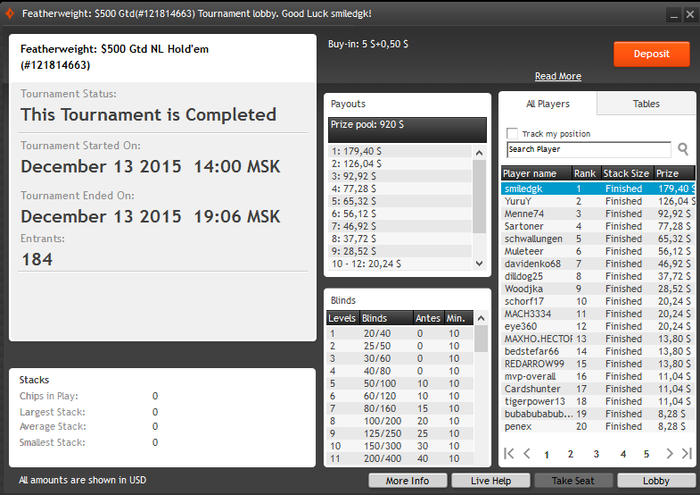Go to previous page of players
Viewport: 700px width, 495px height.
click(527, 453)
